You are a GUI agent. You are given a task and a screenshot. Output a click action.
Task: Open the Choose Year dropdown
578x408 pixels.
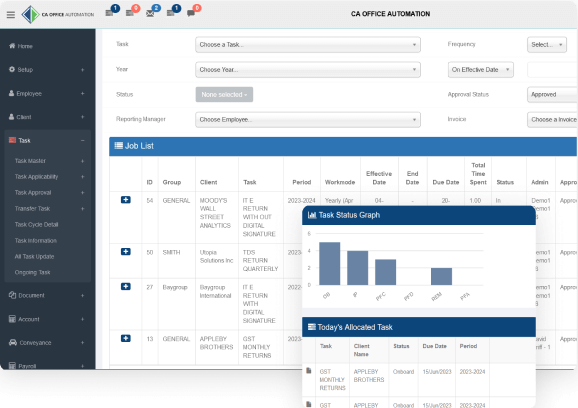(308, 70)
